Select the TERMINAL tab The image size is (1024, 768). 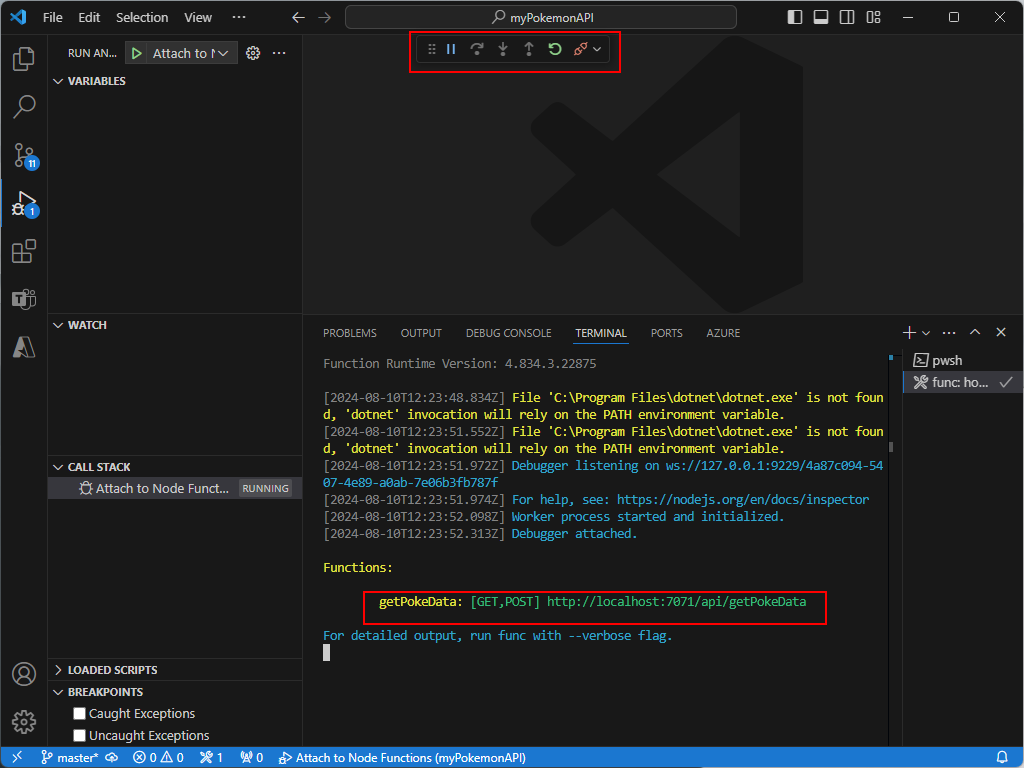click(601, 333)
